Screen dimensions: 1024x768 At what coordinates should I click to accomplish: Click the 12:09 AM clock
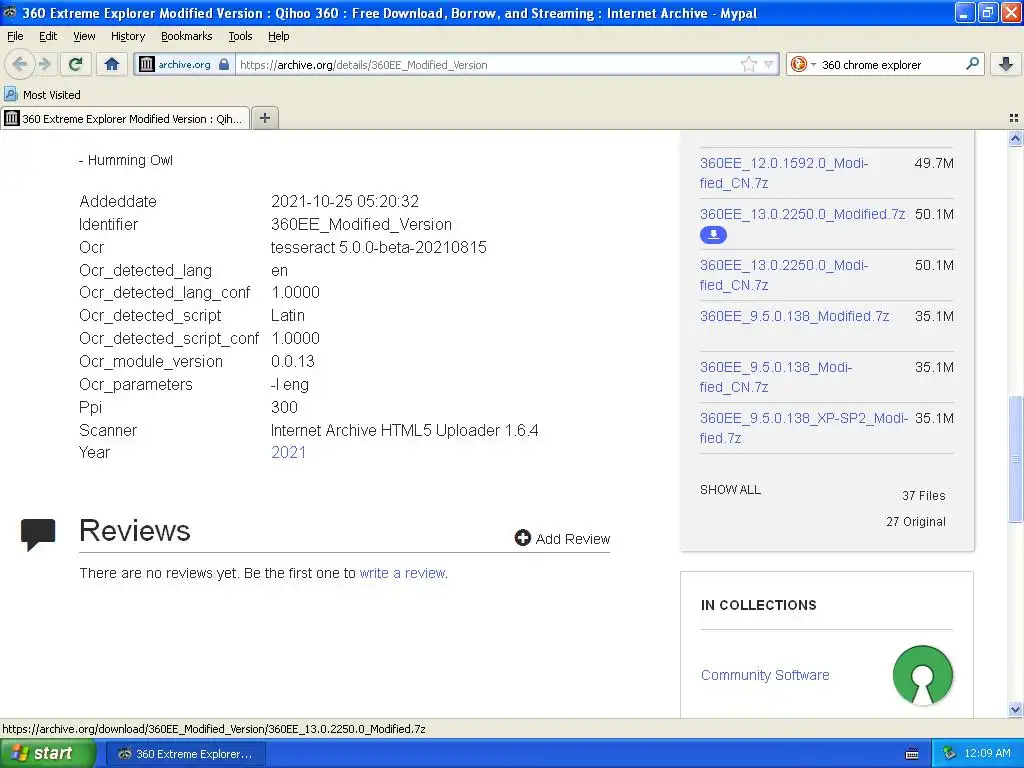pos(987,754)
